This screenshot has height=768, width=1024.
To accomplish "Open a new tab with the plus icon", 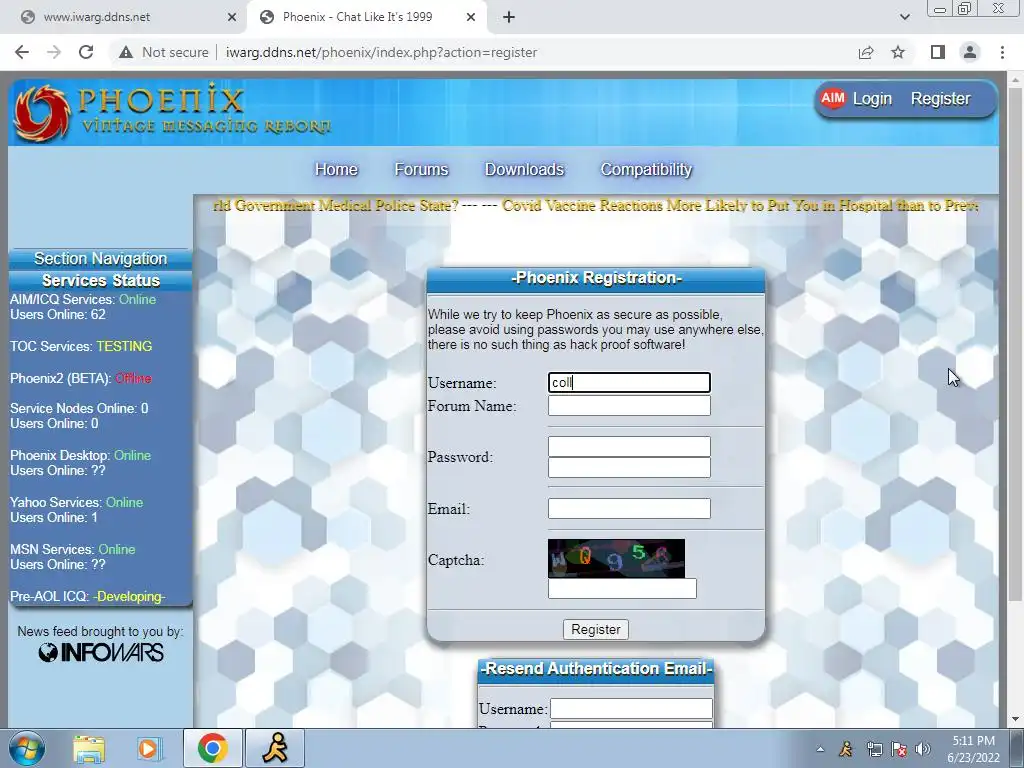I will [x=509, y=17].
